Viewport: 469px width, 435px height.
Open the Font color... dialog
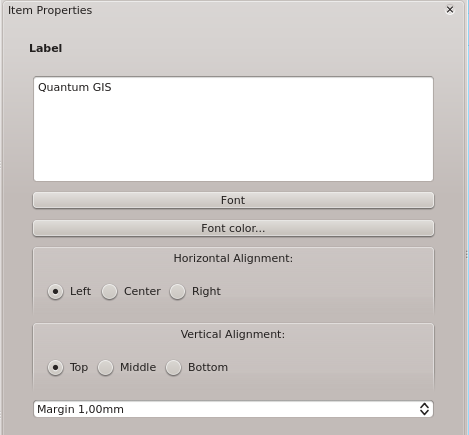click(233, 228)
